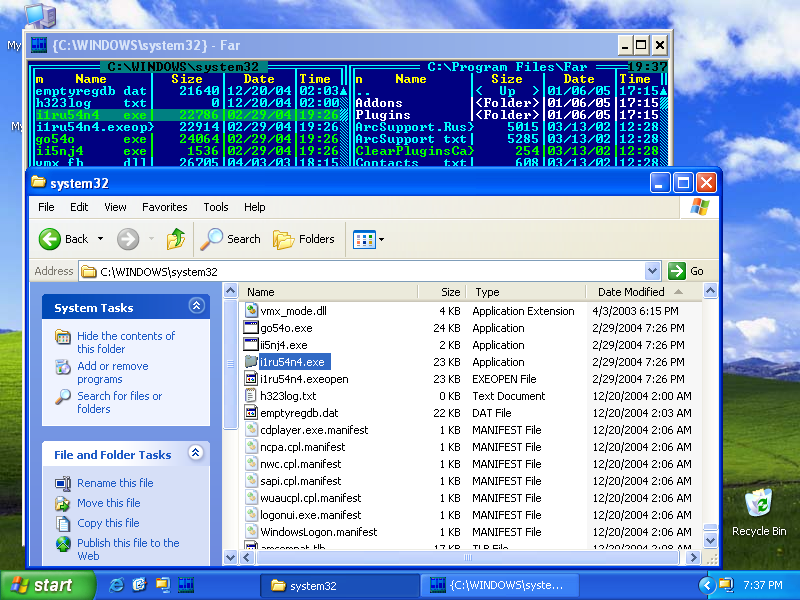Screen dimensions: 800x600
Task: Open the Views icon menu
Action: point(364,239)
